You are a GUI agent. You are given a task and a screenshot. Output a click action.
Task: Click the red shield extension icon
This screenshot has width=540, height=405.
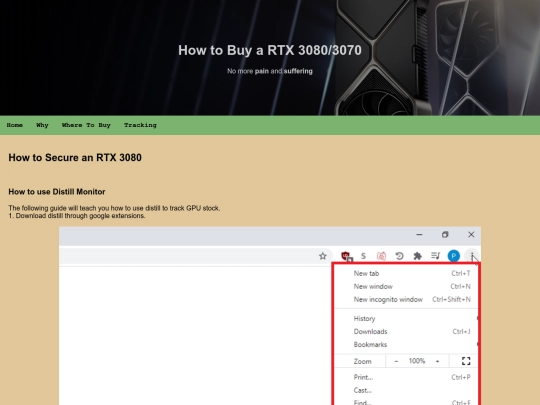pos(346,256)
